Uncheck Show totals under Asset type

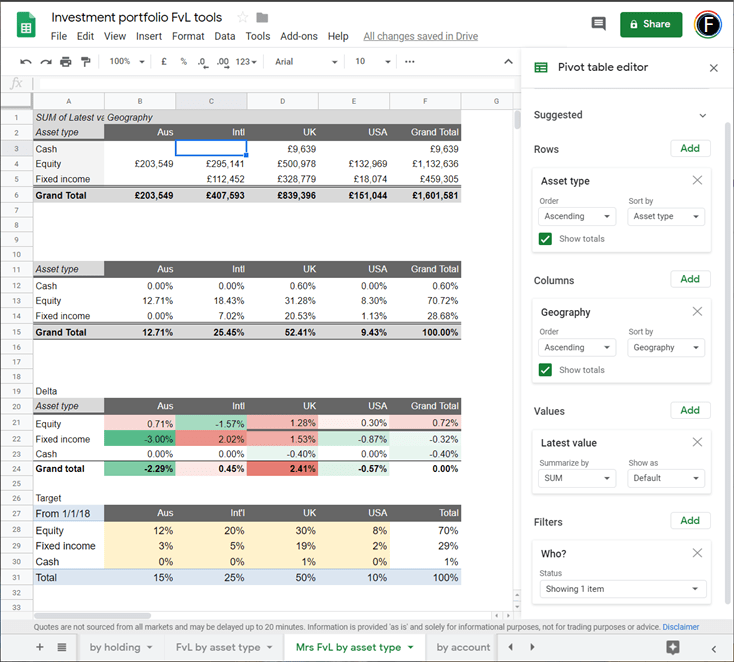[x=545, y=239]
